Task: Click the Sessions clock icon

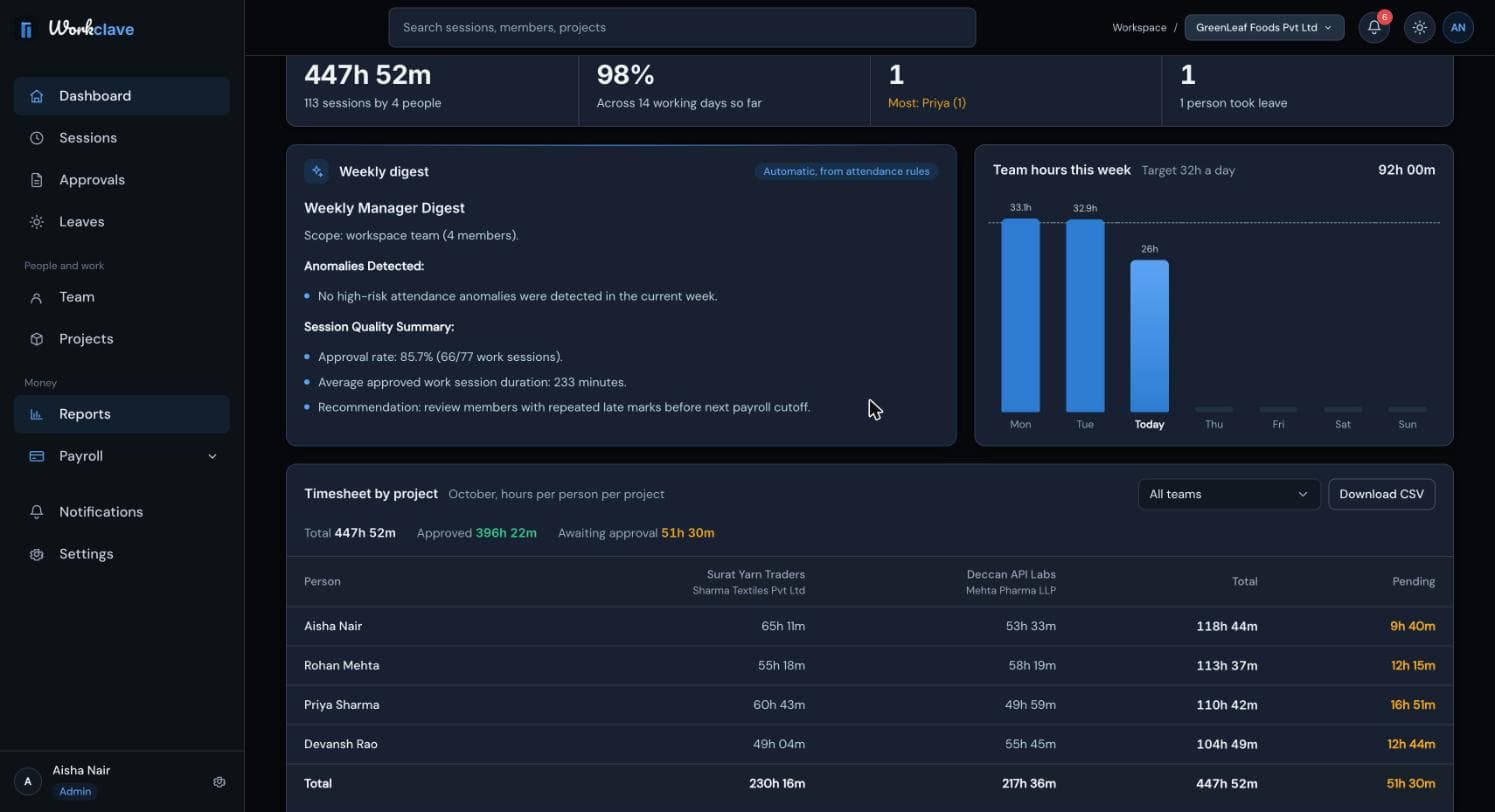Action: (37, 138)
